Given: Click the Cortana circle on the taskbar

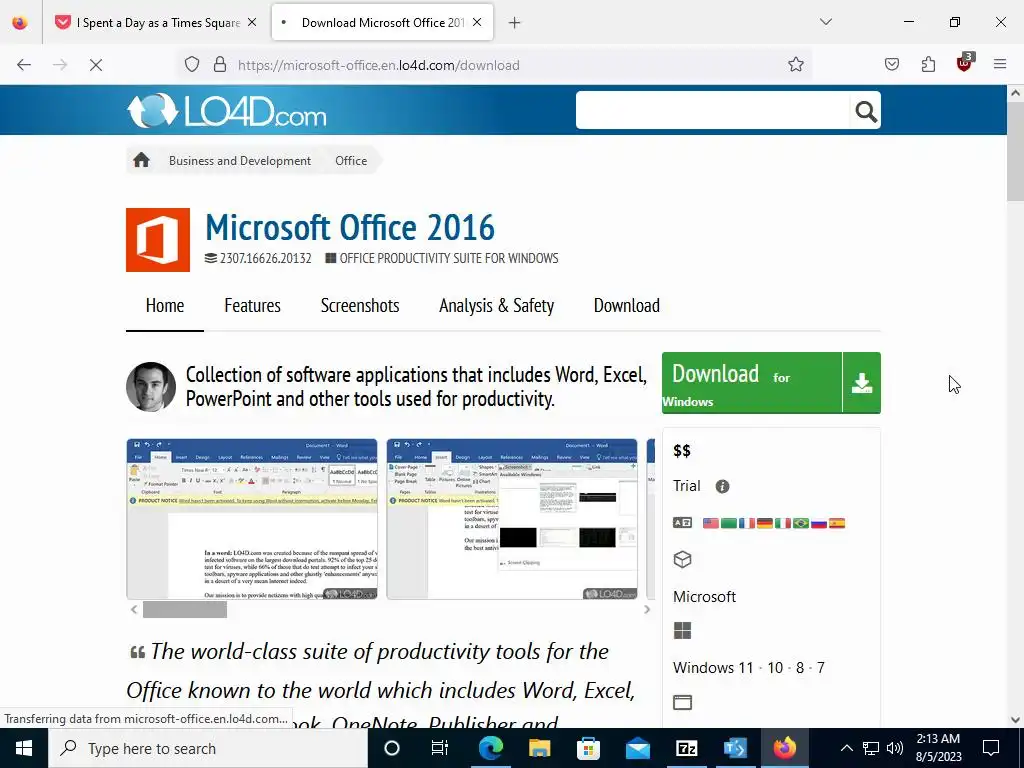Looking at the screenshot, I should [392, 748].
